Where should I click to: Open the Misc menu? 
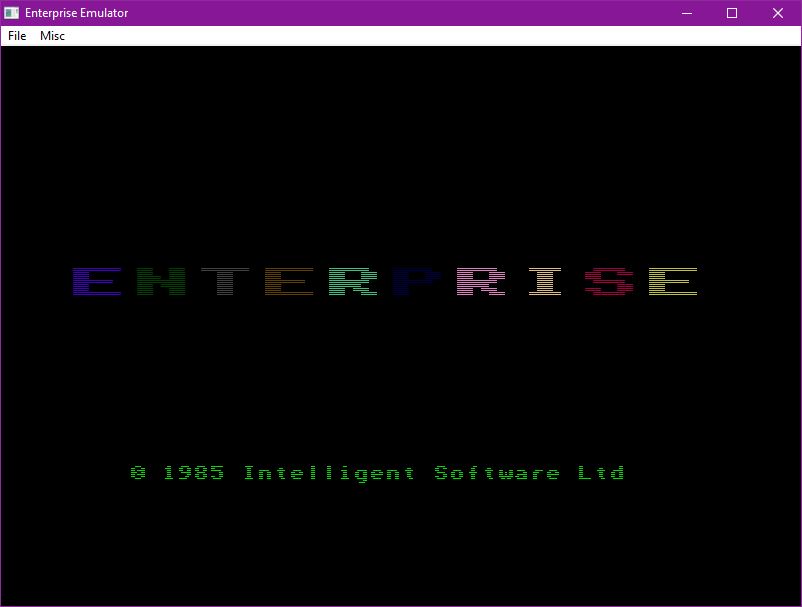pos(52,36)
